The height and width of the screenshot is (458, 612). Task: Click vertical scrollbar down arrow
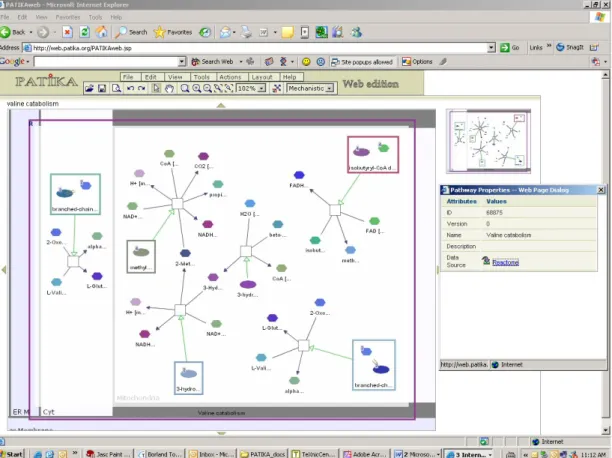[x=606, y=430]
